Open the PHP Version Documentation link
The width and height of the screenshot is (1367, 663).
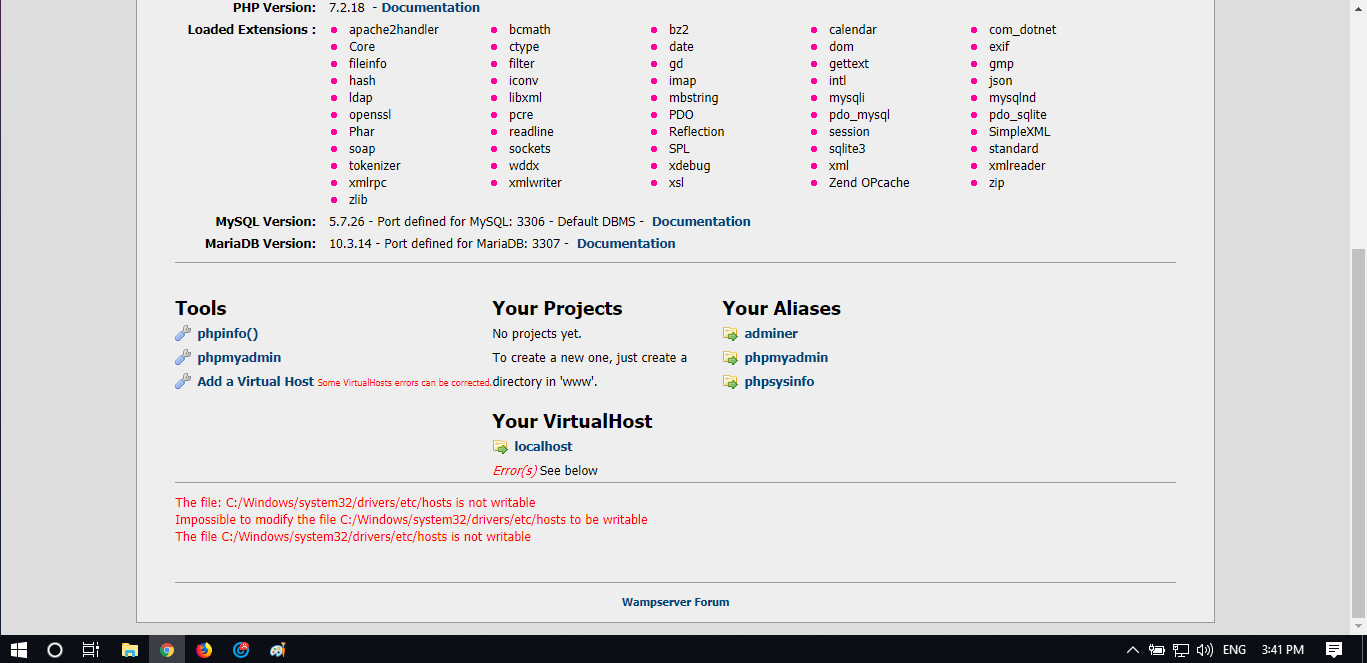(431, 8)
